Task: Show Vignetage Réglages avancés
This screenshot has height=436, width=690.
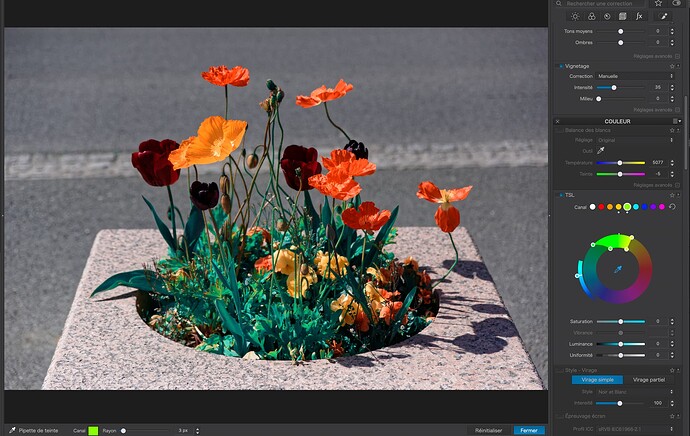Action: click(656, 110)
